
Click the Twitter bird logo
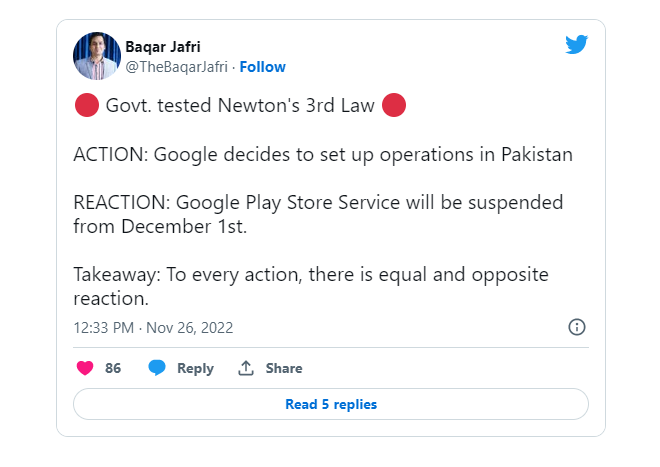576,44
